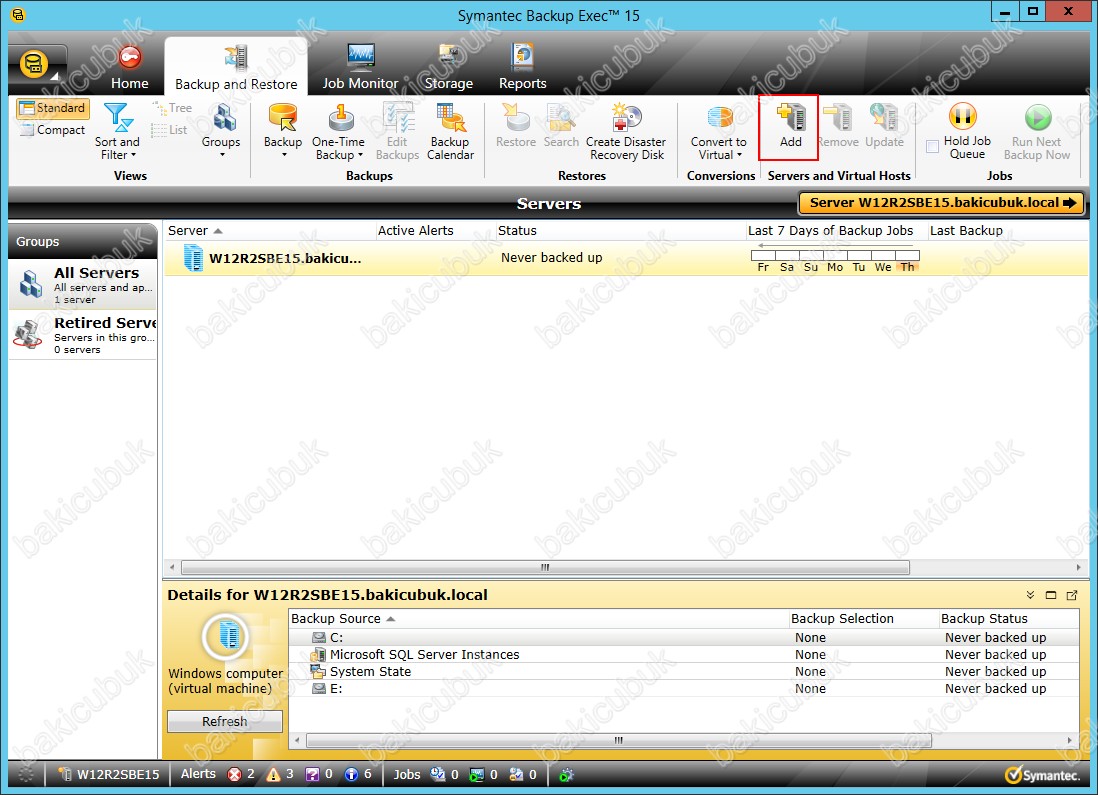Click the Refresh button
The width and height of the screenshot is (1098, 795).
(224, 721)
